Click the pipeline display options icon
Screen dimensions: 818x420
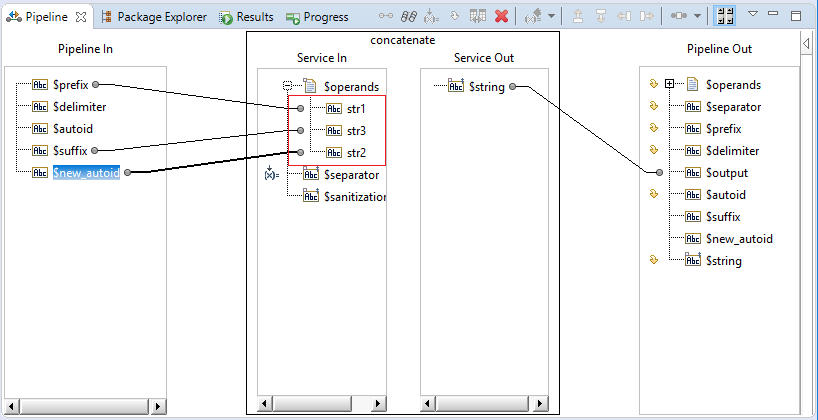point(679,16)
